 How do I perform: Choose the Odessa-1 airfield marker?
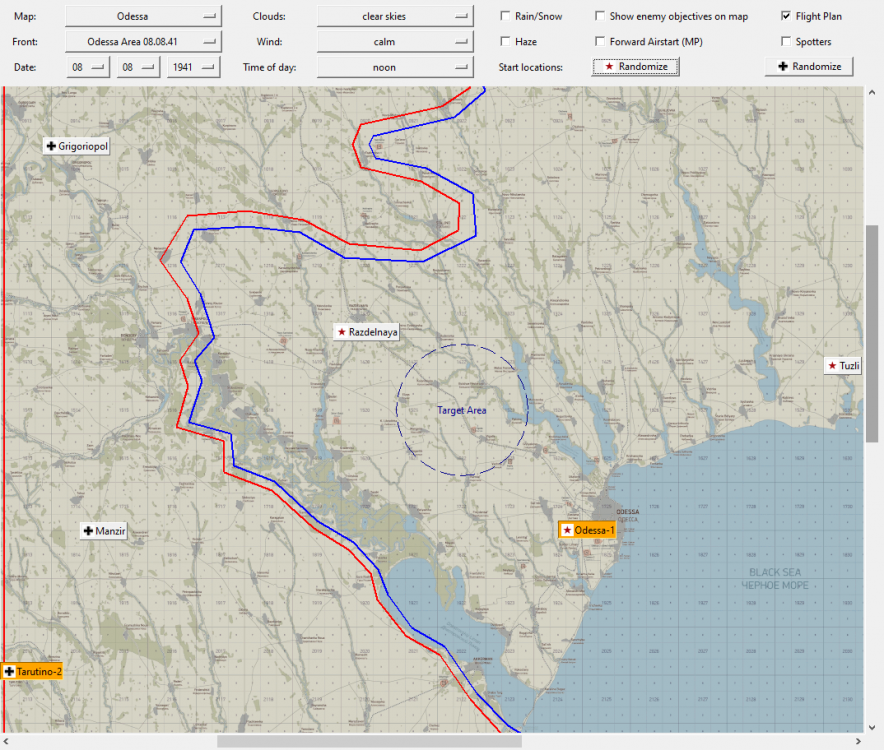[x=587, y=530]
